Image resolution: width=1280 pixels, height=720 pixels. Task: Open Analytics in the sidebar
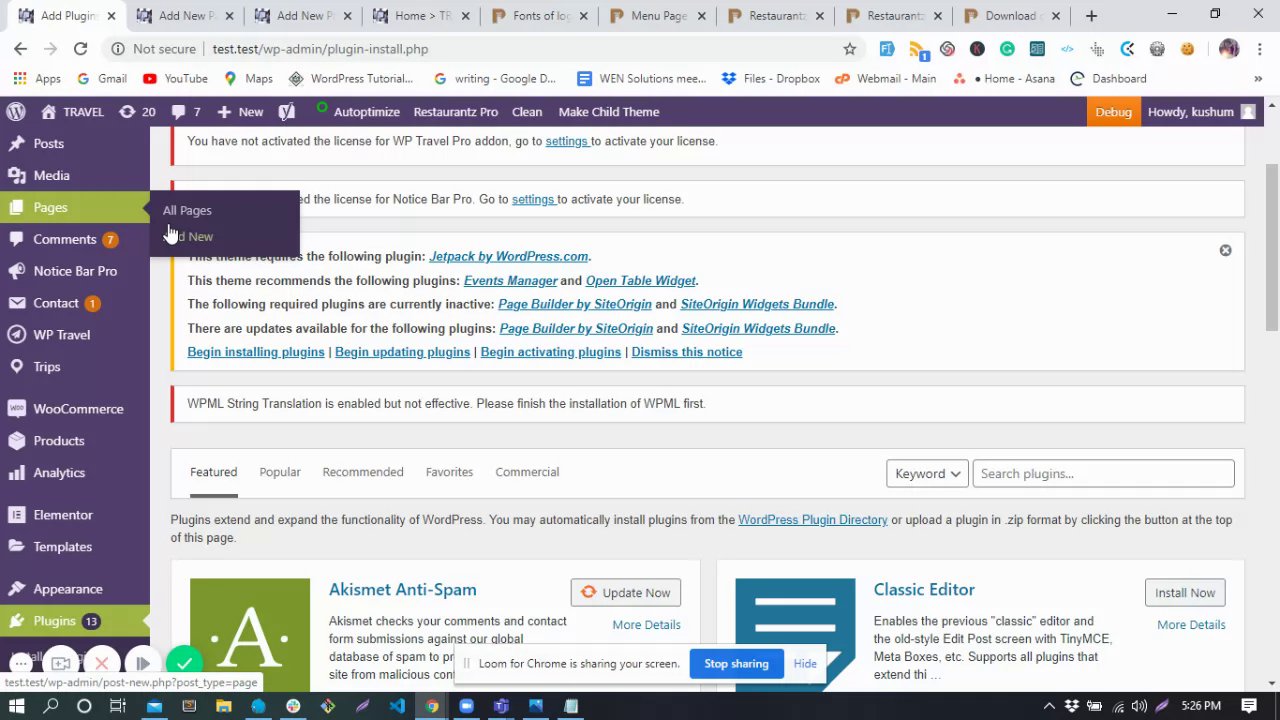point(59,473)
